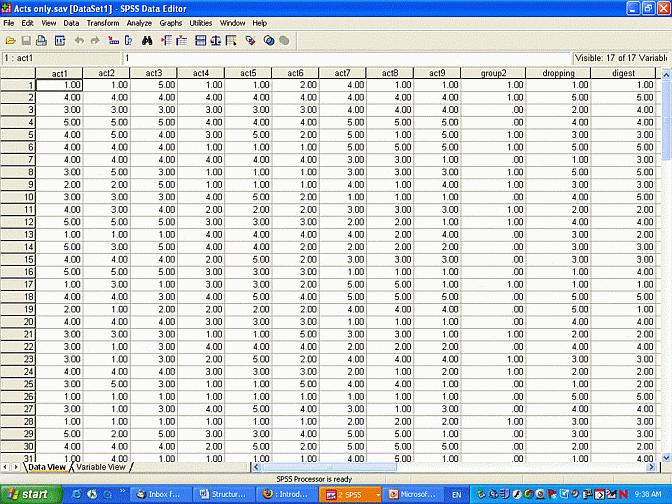Open the Utilities menu
Viewport: 672px width, 504px height.
tap(201, 23)
